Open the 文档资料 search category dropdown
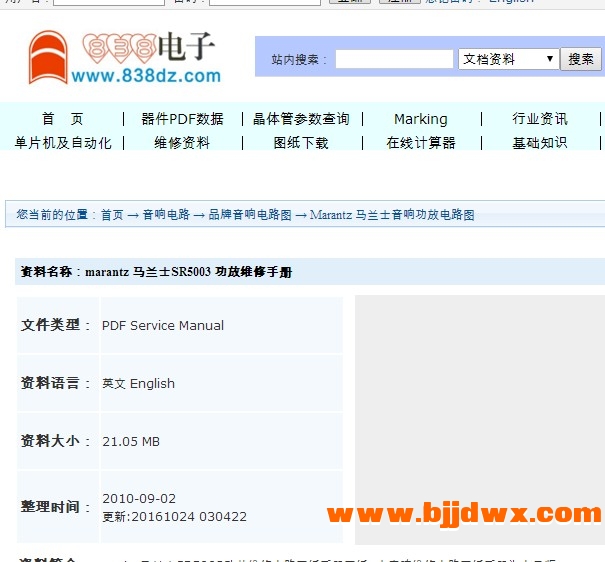The height and width of the screenshot is (562, 605). coord(508,59)
